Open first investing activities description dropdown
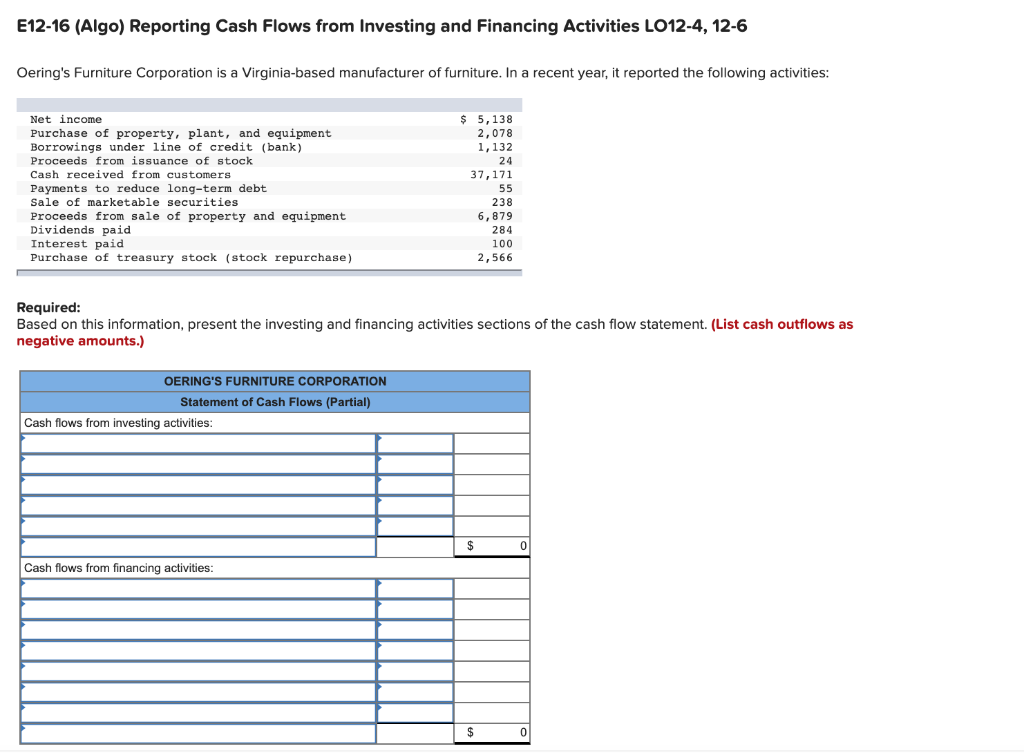This screenshot has width=1024, height=753. pyautogui.click(x=198, y=443)
